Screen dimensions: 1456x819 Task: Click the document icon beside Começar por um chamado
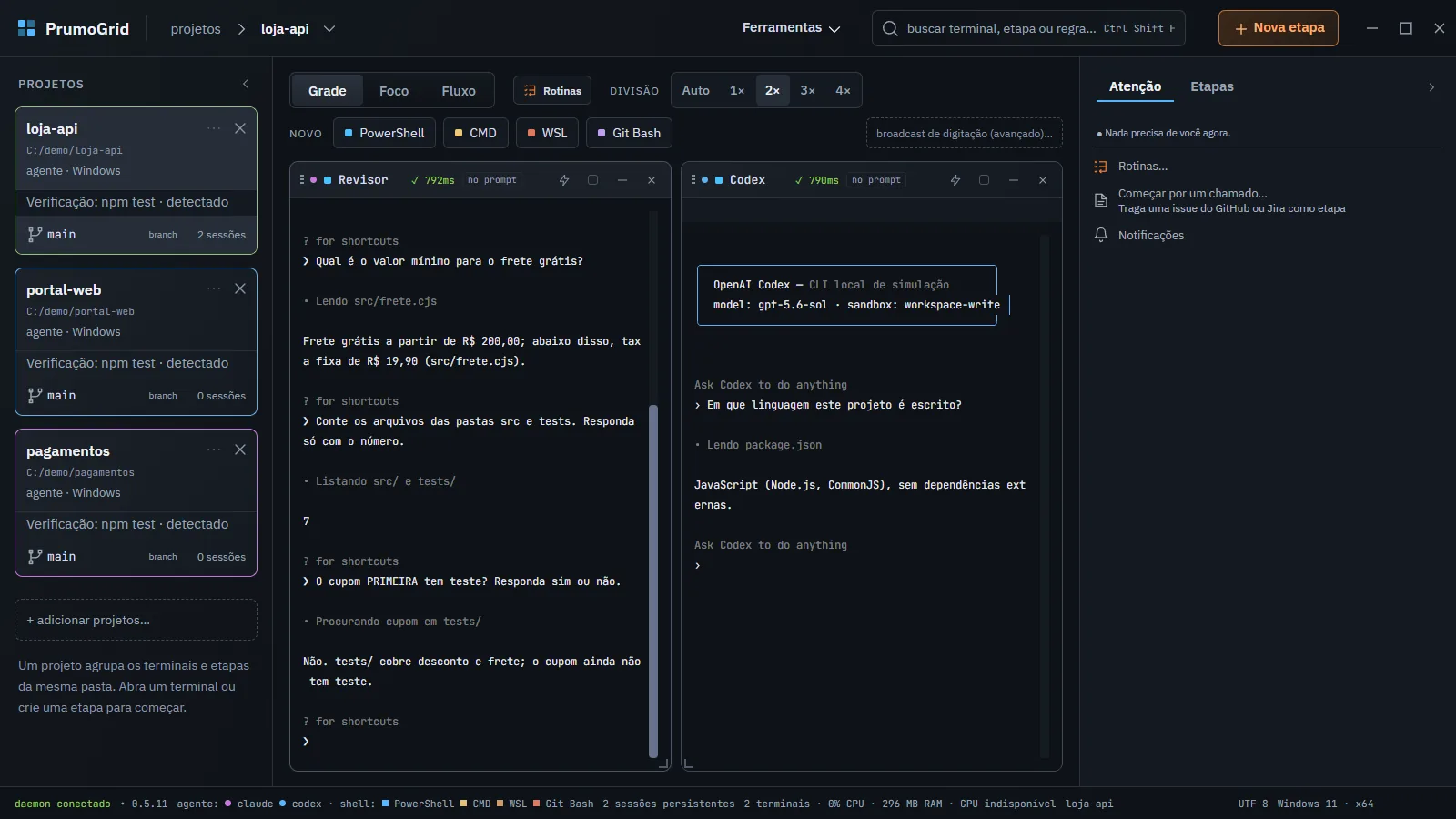click(x=1101, y=200)
